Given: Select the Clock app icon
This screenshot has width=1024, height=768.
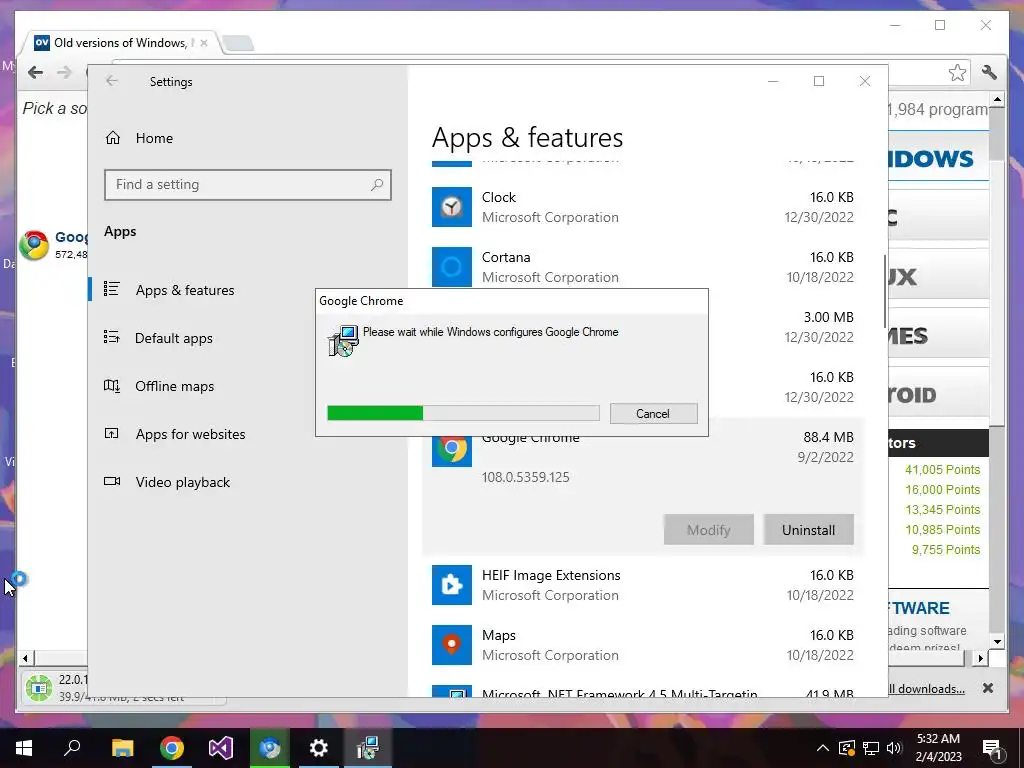Looking at the screenshot, I should click(451, 207).
